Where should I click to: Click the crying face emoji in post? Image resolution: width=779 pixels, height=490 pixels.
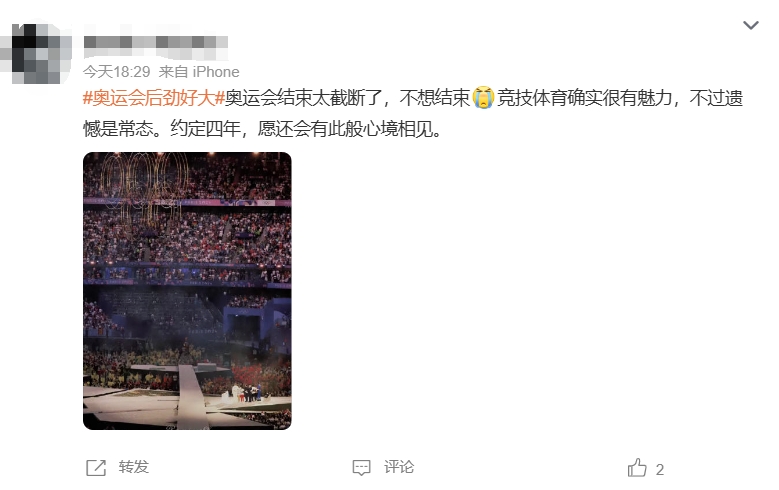483,98
